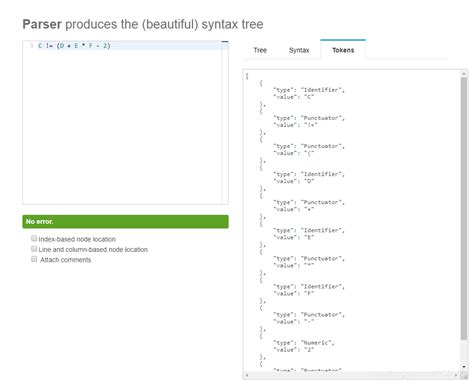Enable Line and column-based node location
This screenshot has width=474, height=382.
click(x=34, y=249)
